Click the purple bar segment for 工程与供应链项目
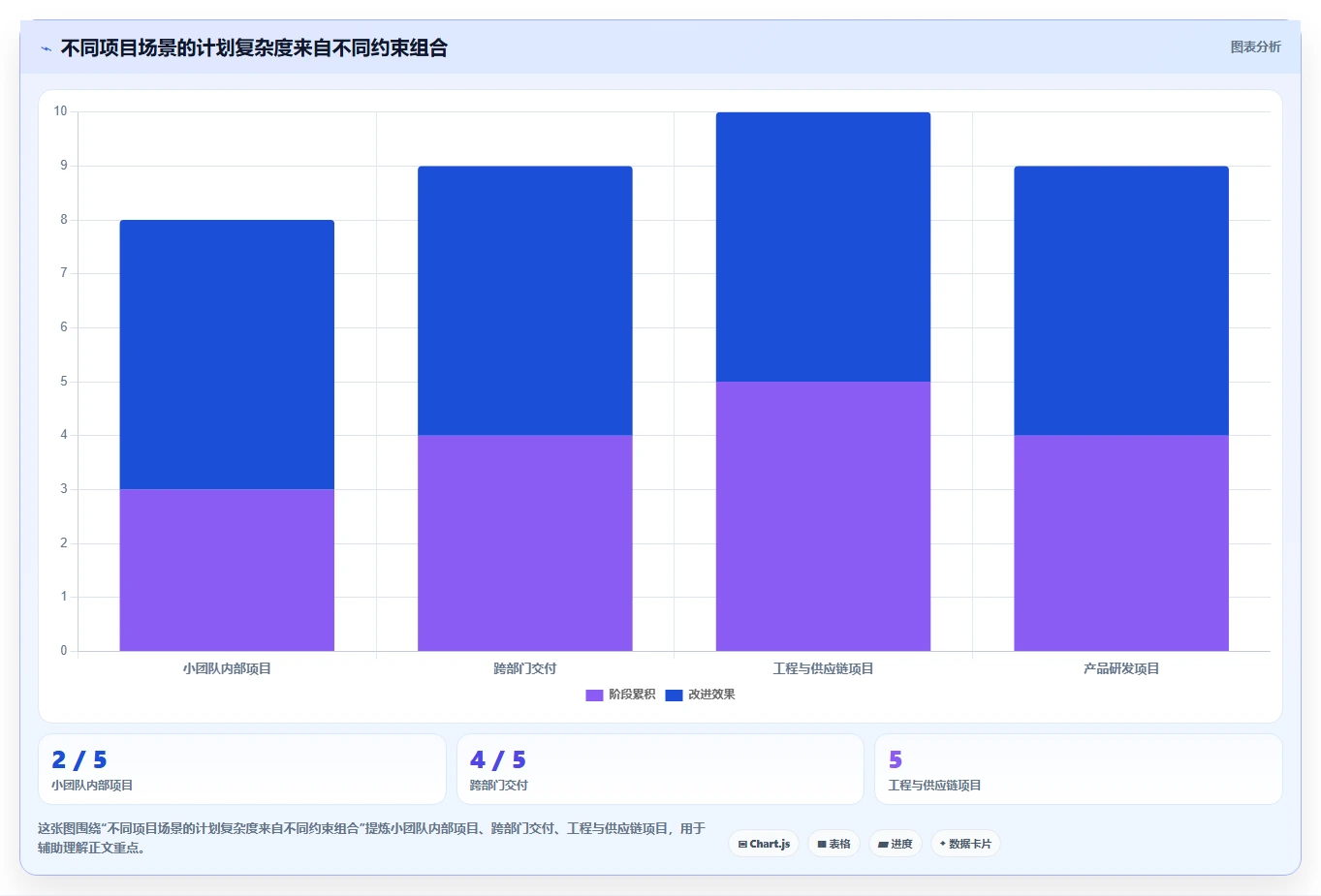Viewport: 1321px width, 896px height. click(823, 516)
